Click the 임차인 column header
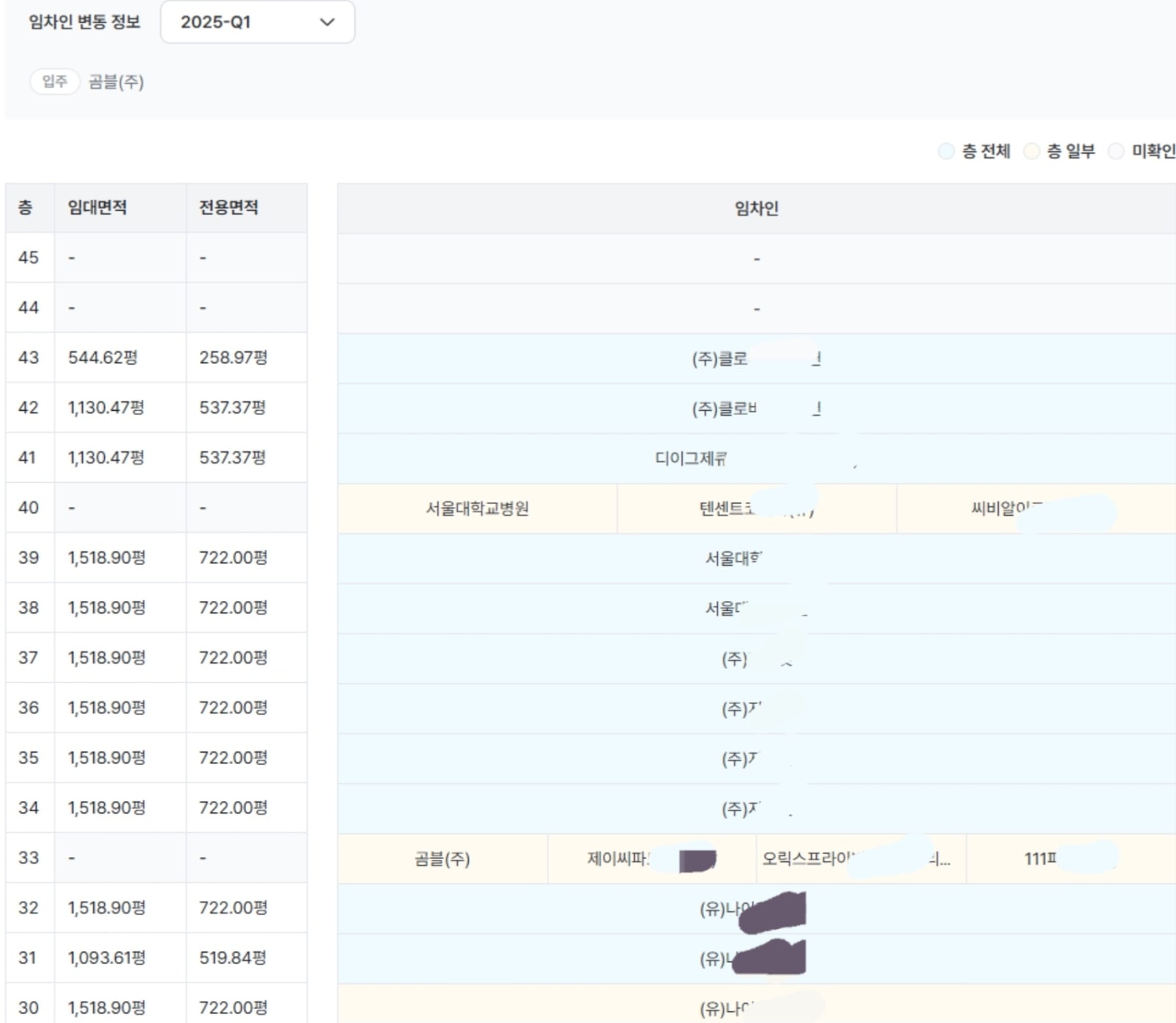The height and width of the screenshot is (1023, 1176). (756, 209)
